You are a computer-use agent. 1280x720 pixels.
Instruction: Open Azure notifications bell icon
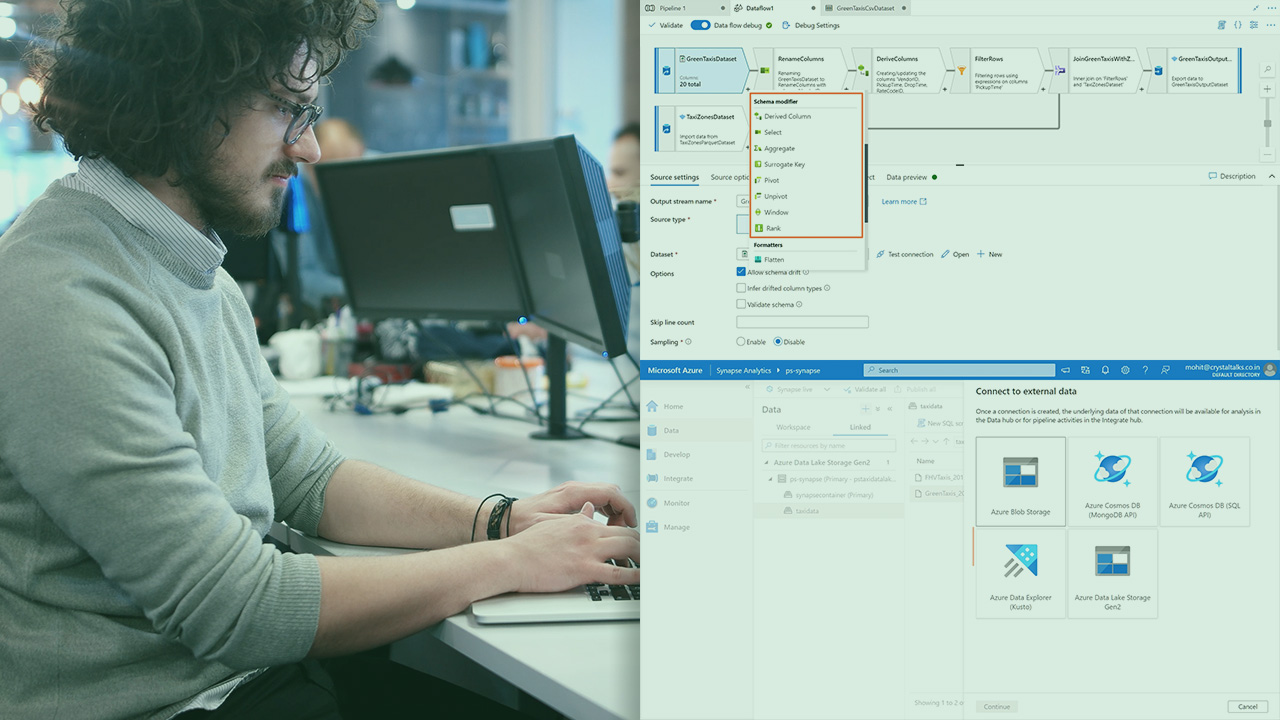(x=1105, y=370)
